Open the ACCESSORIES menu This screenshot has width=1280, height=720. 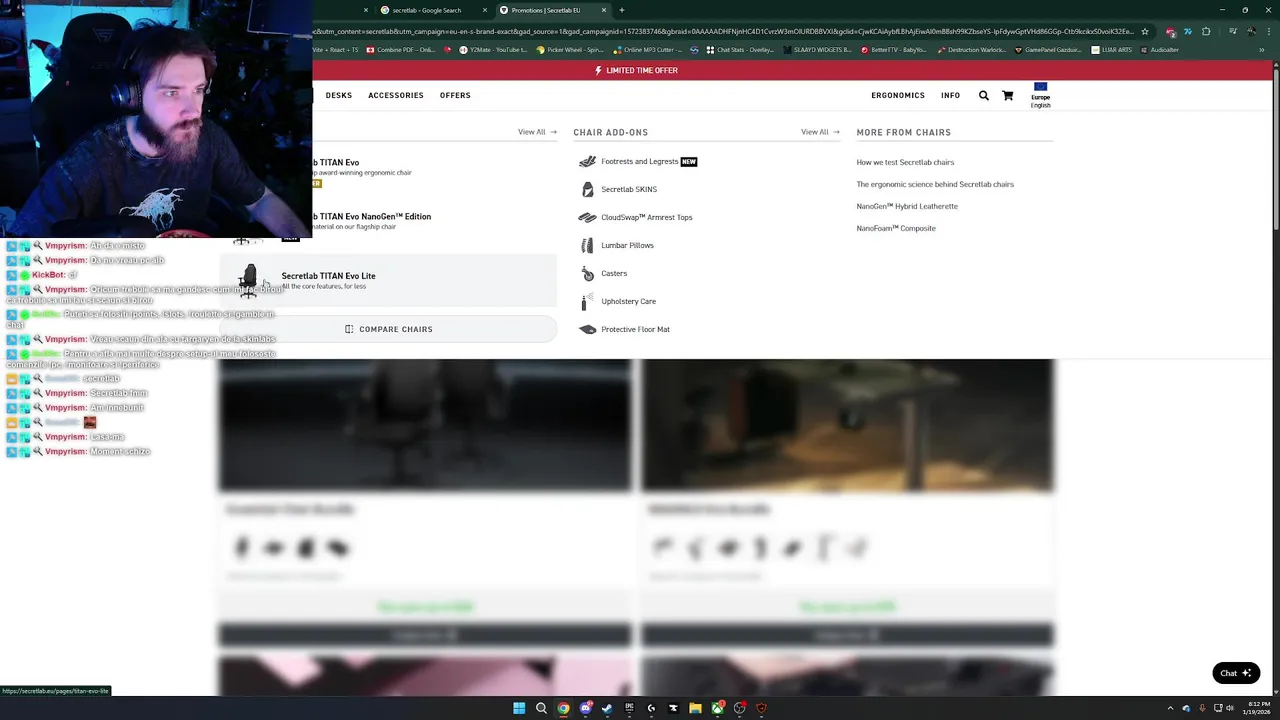tap(396, 95)
